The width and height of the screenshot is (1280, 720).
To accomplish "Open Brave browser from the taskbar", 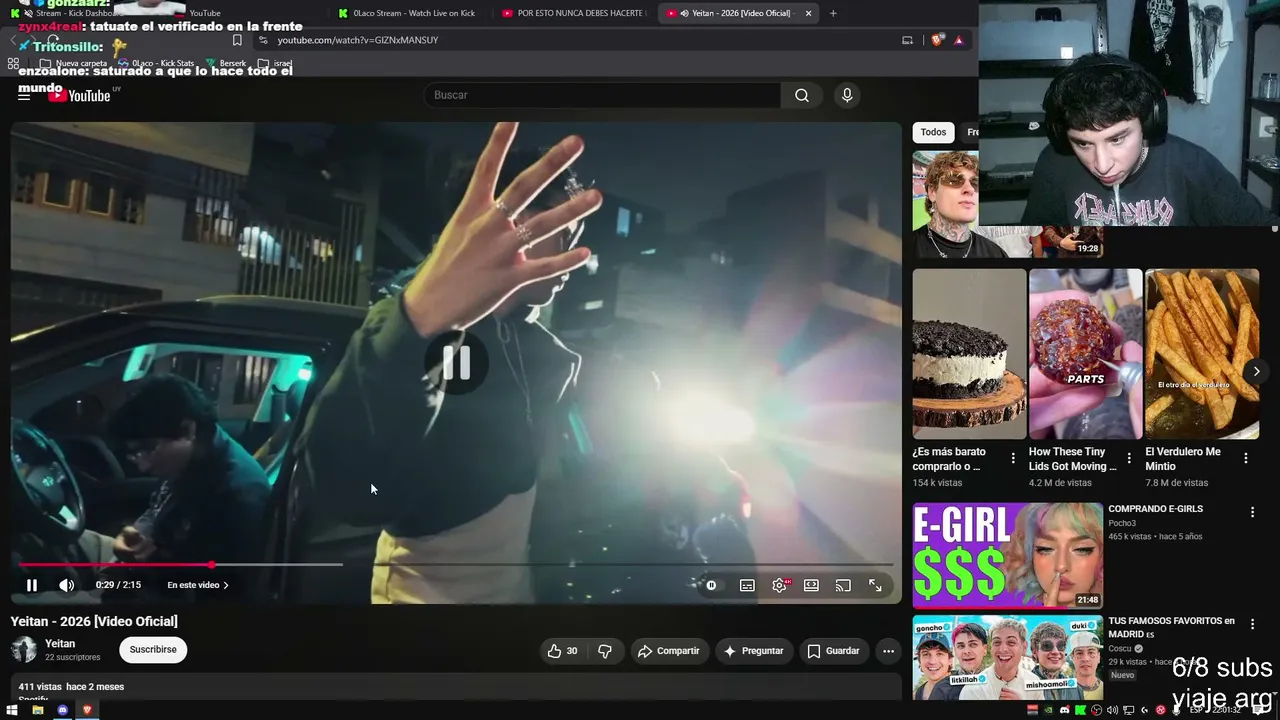I will point(87,710).
